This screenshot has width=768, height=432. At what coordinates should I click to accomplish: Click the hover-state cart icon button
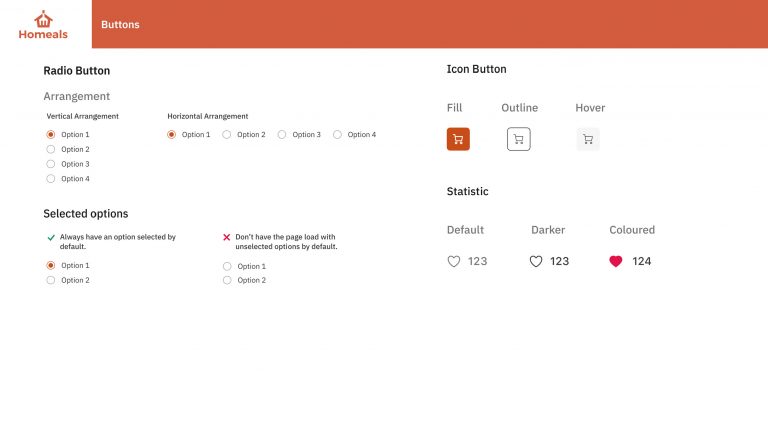point(588,139)
